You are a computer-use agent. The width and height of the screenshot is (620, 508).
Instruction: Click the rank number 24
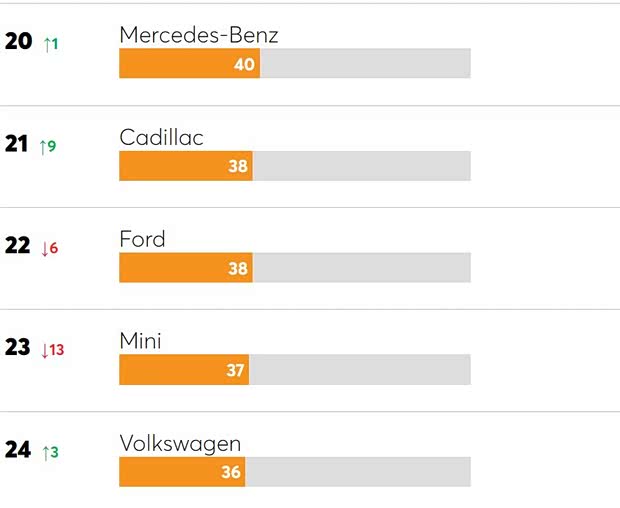[x=18, y=451]
